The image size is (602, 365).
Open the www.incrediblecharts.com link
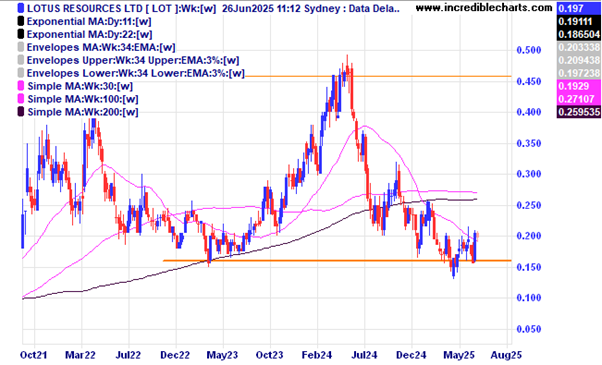pos(484,8)
